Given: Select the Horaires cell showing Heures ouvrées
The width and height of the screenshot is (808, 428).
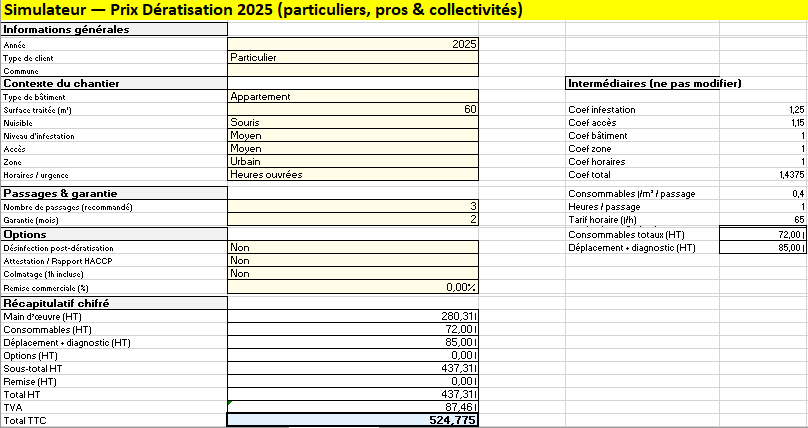Looking at the screenshot, I should point(354,174).
